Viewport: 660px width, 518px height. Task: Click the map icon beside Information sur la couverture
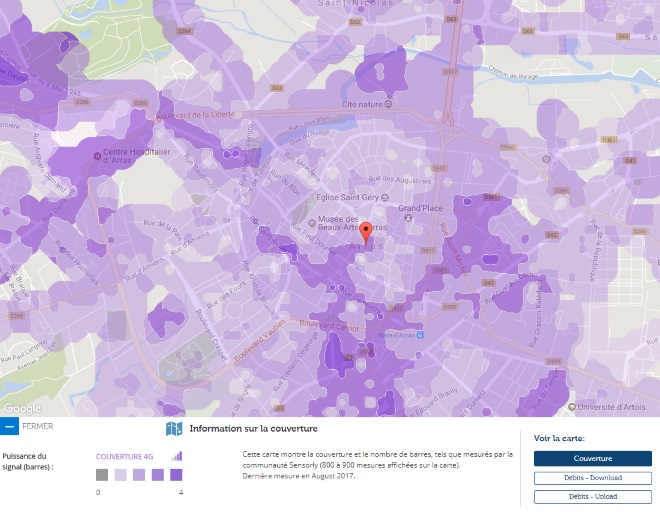(174, 429)
